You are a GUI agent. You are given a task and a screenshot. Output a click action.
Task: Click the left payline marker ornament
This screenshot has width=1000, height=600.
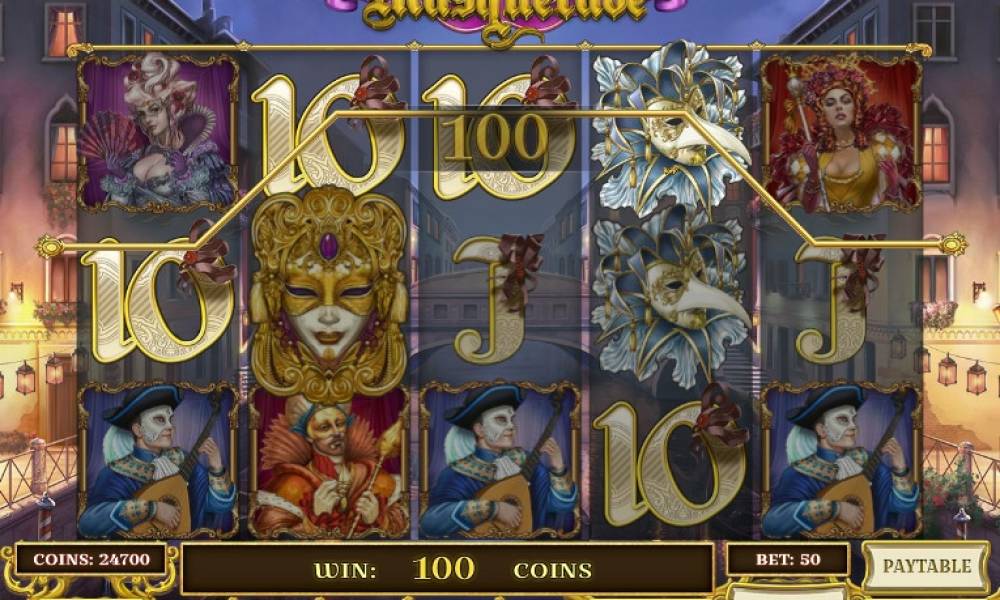click(50, 246)
